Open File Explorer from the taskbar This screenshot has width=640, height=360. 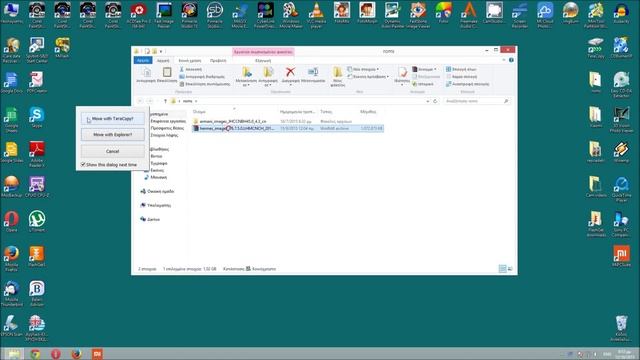[x=13, y=353]
